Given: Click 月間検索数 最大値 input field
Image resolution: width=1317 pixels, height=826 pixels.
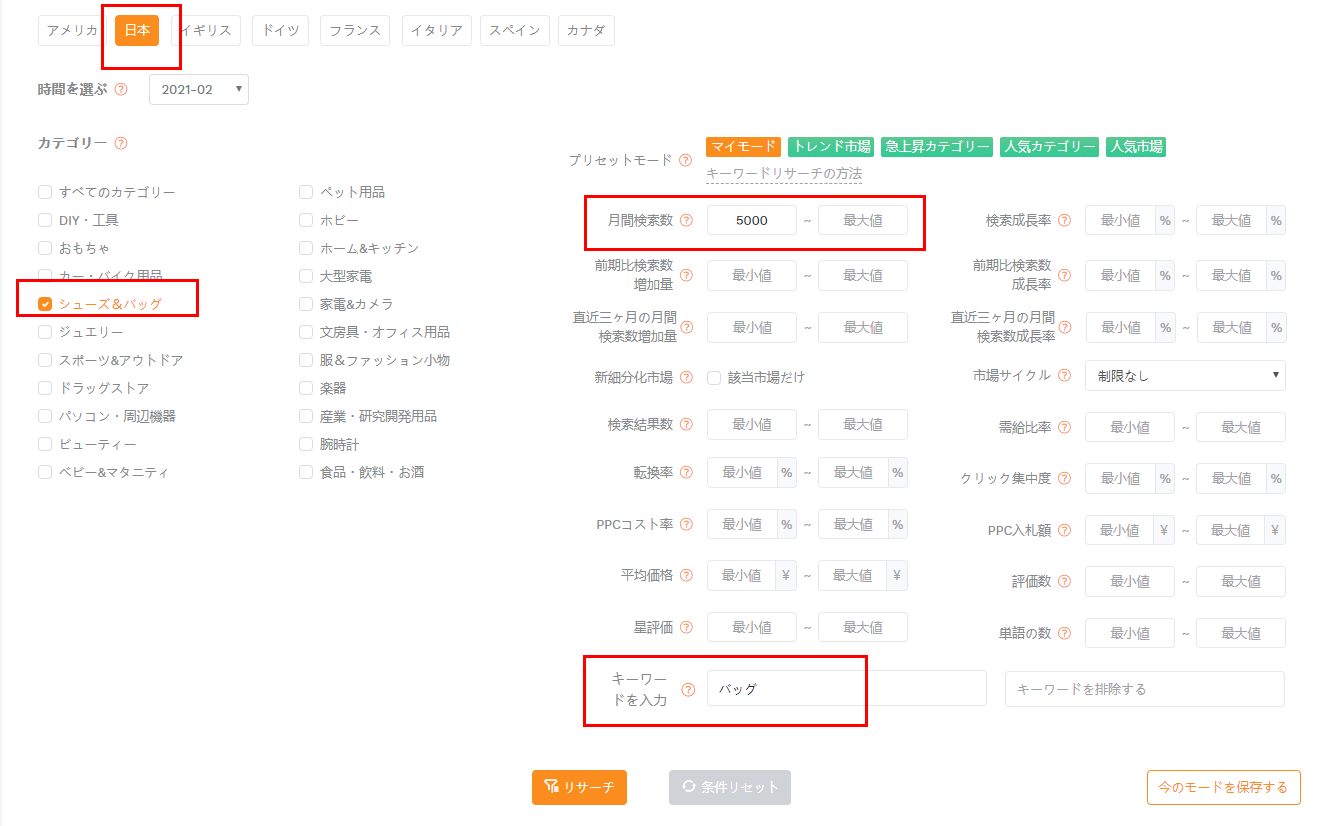Looking at the screenshot, I should coord(863,220).
